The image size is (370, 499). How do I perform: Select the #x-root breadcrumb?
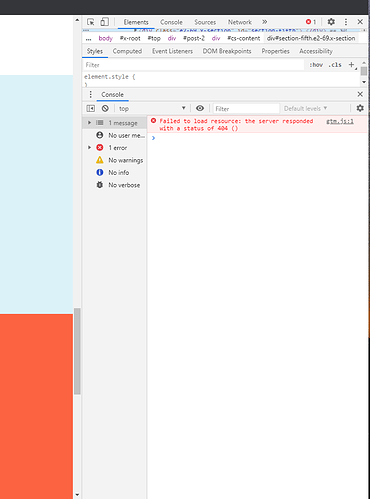pyautogui.click(x=130, y=38)
